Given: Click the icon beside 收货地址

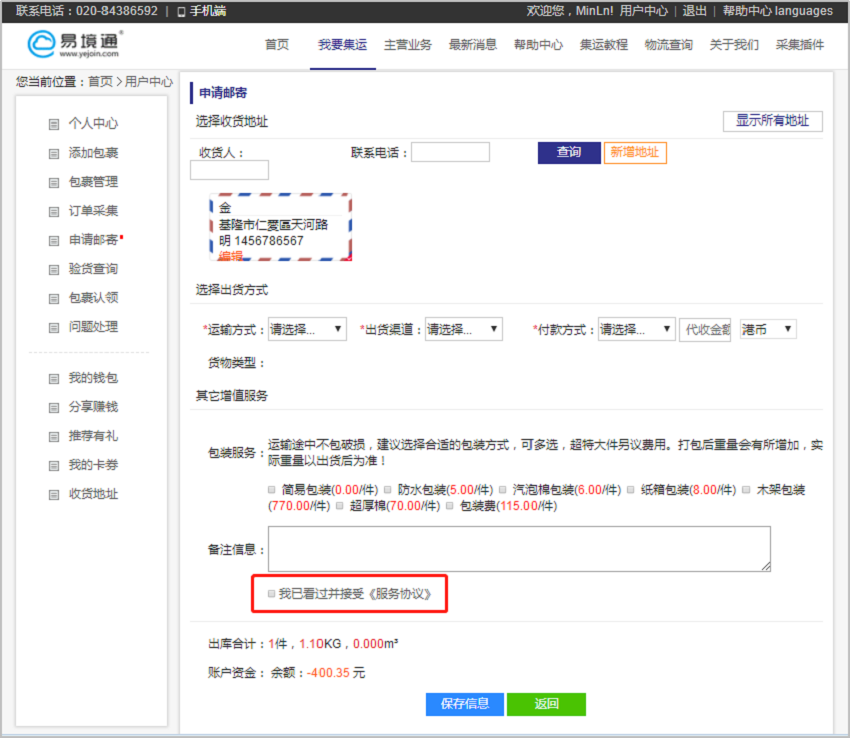Looking at the screenshot, I should click(x=54, y=494).
